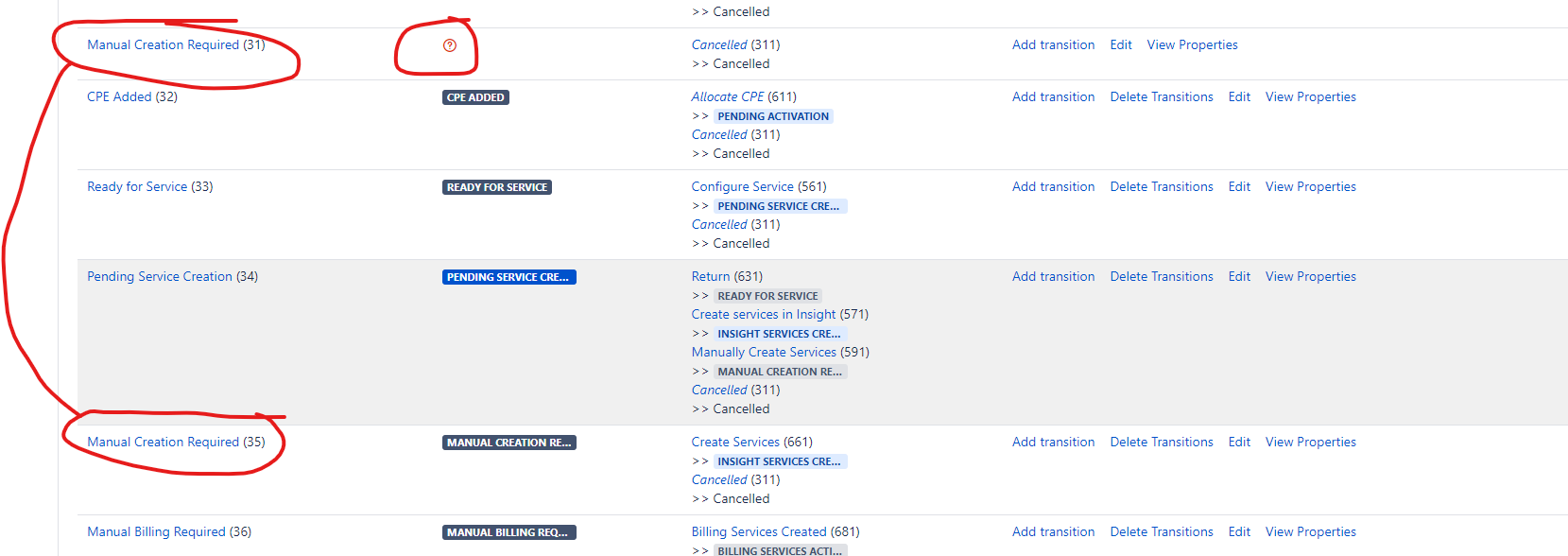The image size is (1568, 556).
Task: View Properties of Ready for Service step
Action: tap(1310, 186)
